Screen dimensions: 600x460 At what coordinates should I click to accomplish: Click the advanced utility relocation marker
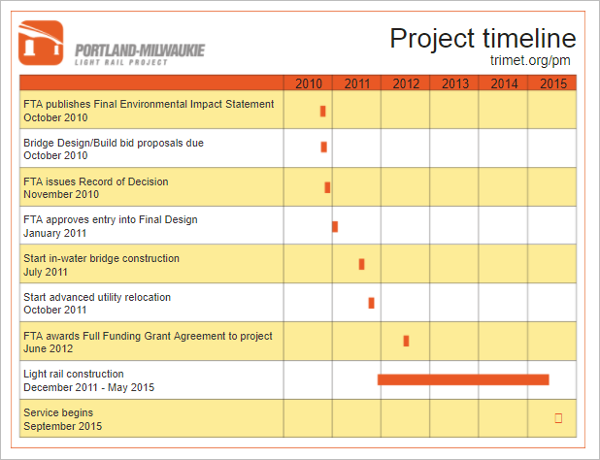(x=371, y=303)
